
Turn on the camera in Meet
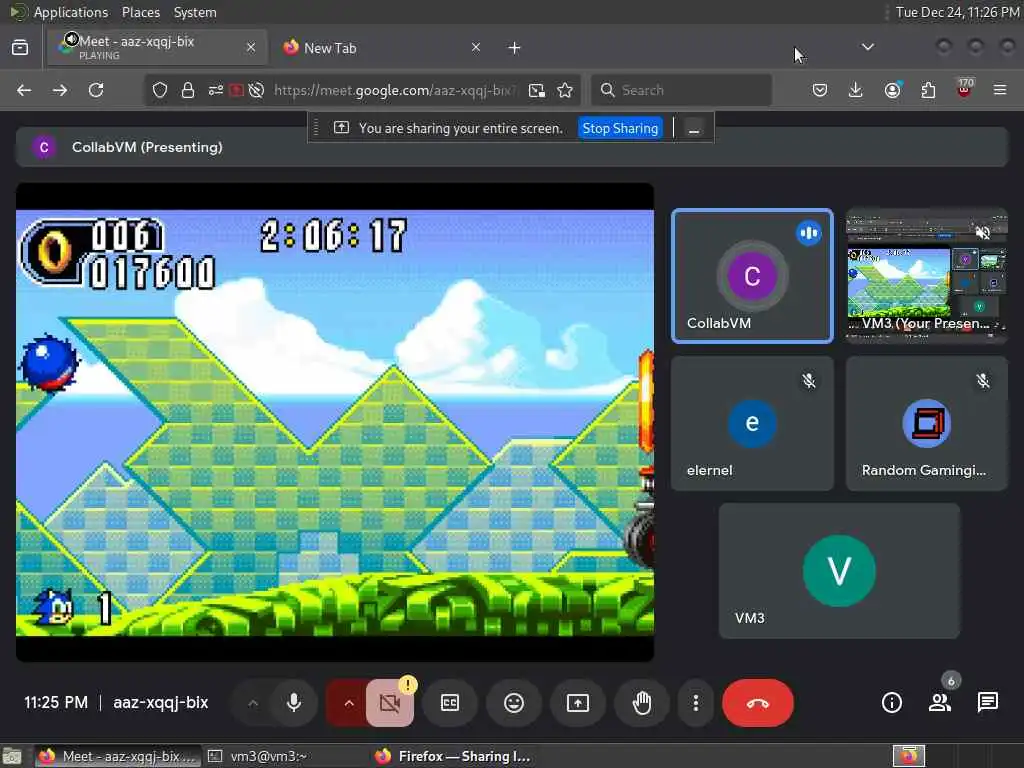(x=390, y=703)
